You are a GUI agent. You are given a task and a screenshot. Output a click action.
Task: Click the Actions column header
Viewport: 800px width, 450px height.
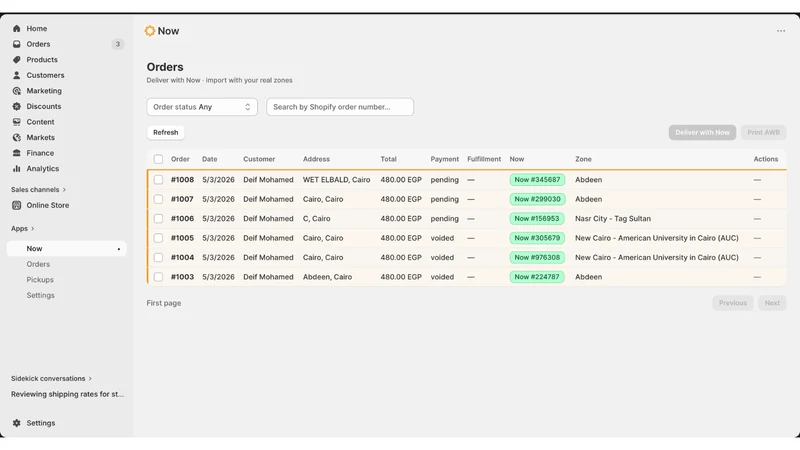coord(765,159)
